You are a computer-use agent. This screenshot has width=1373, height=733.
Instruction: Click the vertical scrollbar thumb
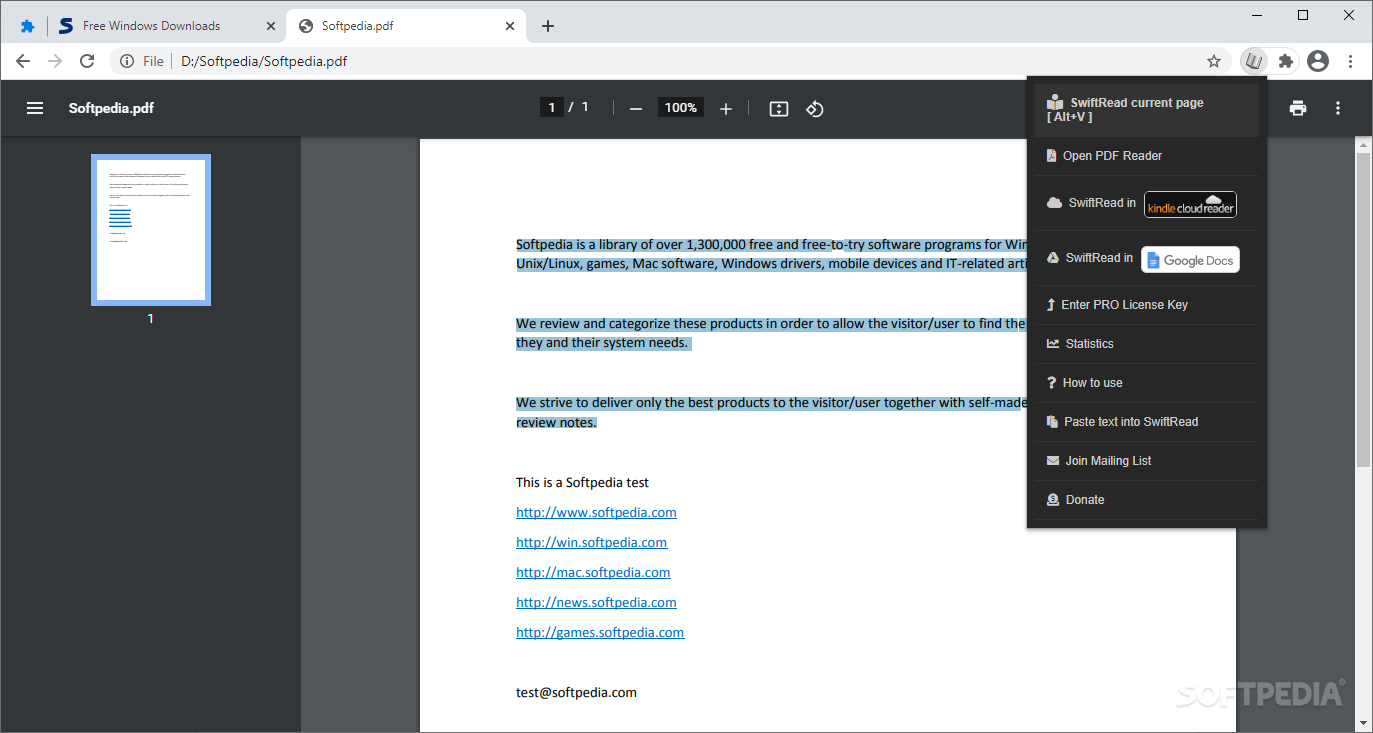point(1363,310)
